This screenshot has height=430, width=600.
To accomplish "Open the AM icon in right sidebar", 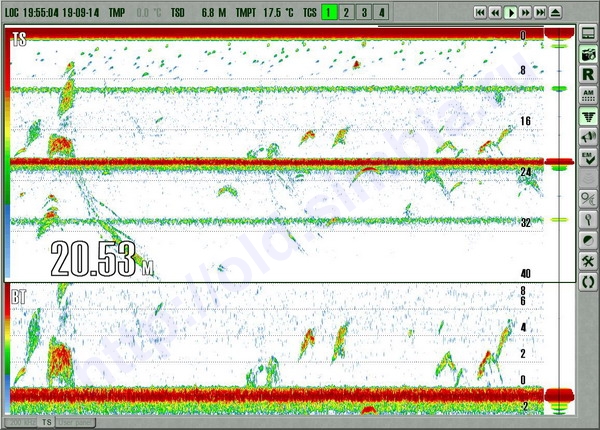I will pyautogui.click(x=589, y=96).
